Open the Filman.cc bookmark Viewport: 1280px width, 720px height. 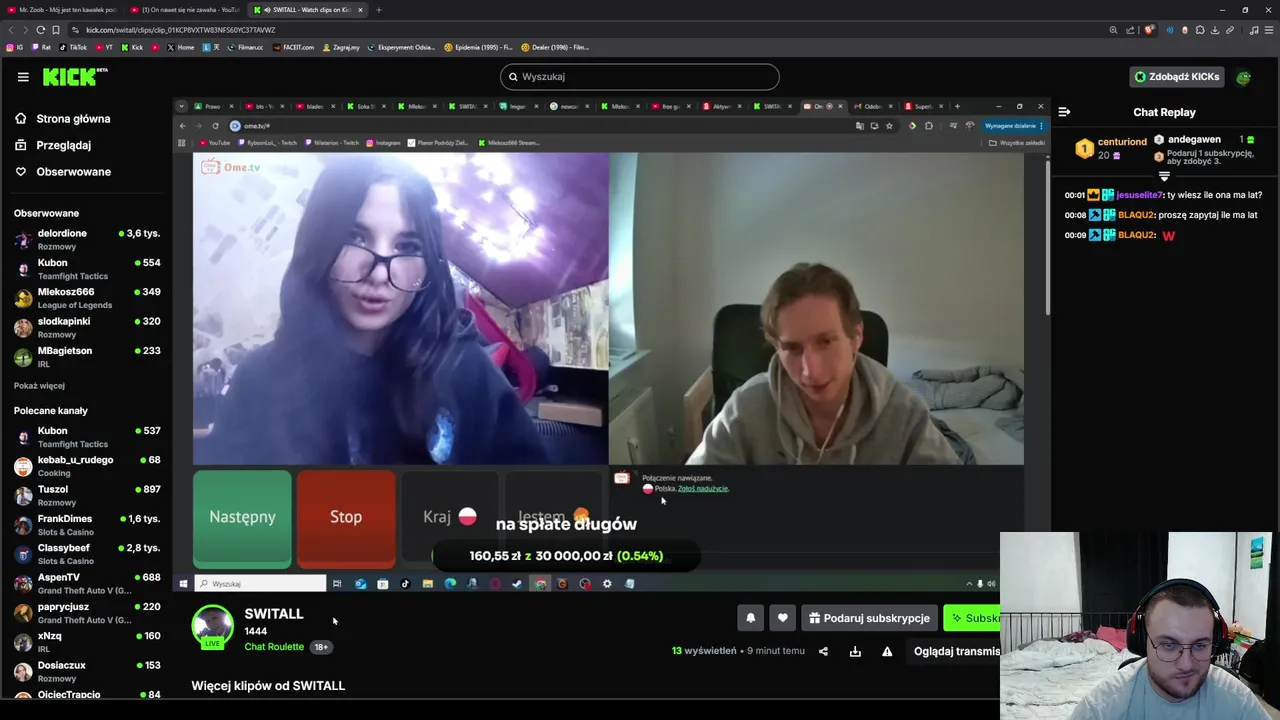tap(245, 47)
